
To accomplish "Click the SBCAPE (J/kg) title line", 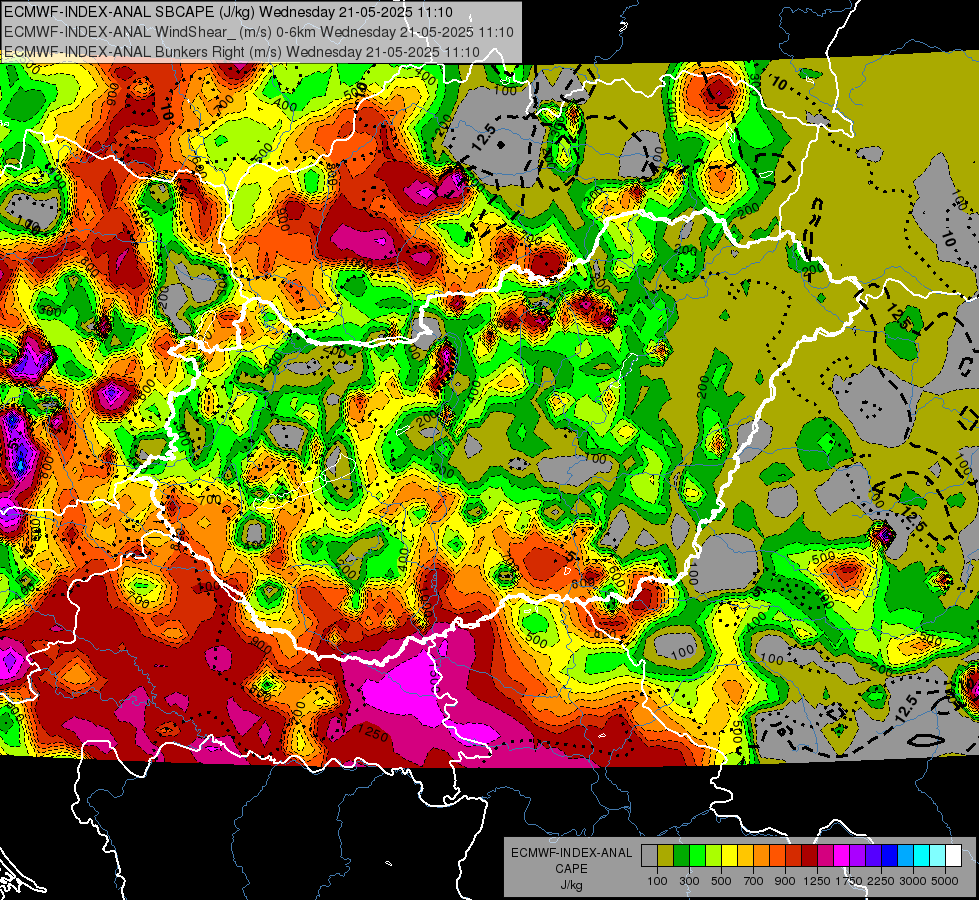I will (x=229, y=12).
